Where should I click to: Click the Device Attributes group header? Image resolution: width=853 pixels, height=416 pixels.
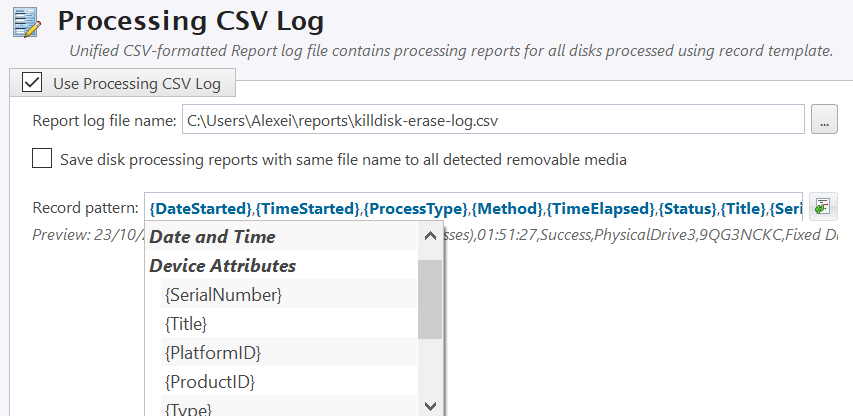[x=222, y=266]
